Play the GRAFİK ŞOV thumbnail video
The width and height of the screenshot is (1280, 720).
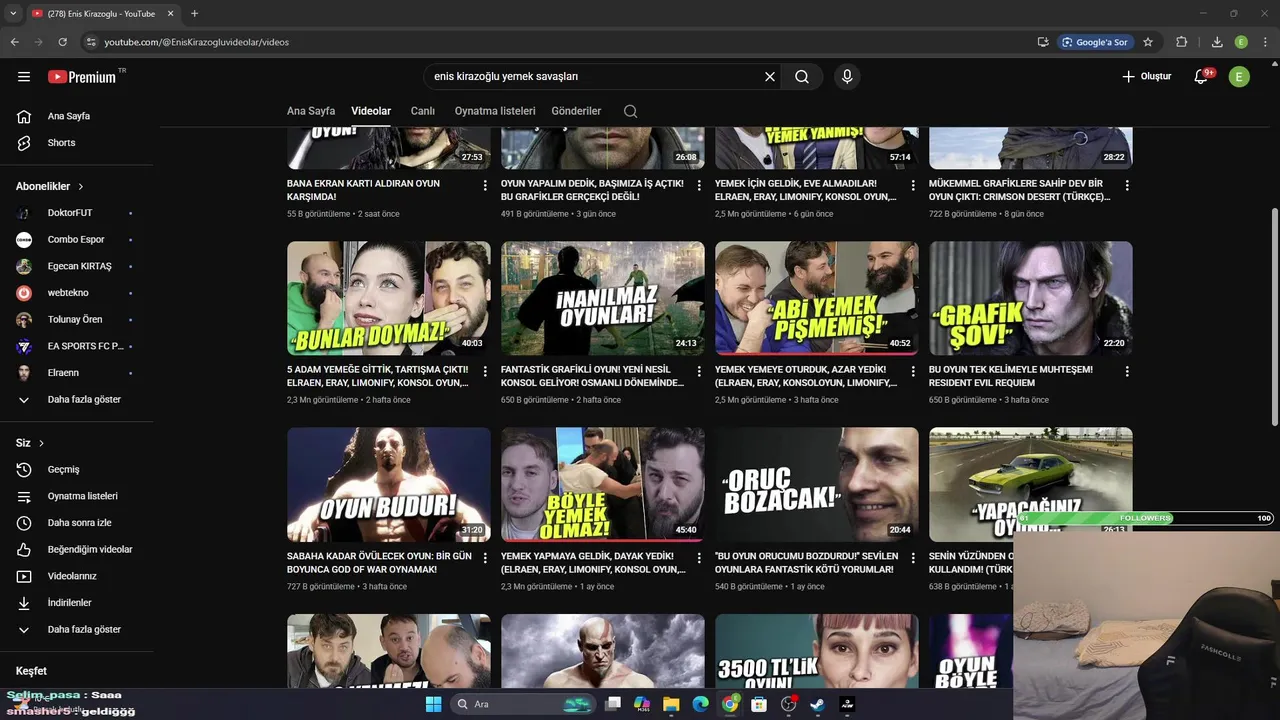point(1031,298)
